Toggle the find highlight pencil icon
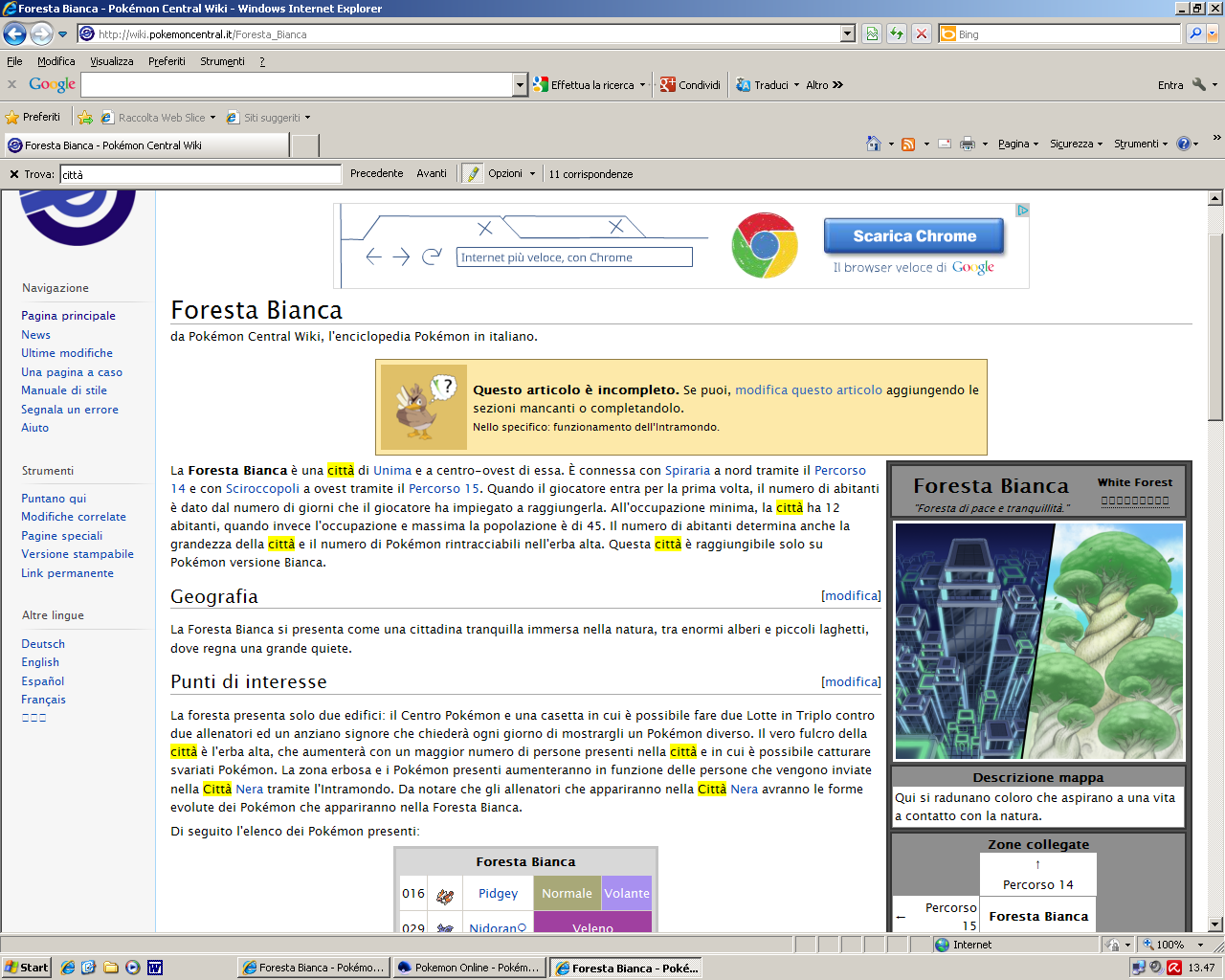This screenshot has width=1225, height=980. 473,173
